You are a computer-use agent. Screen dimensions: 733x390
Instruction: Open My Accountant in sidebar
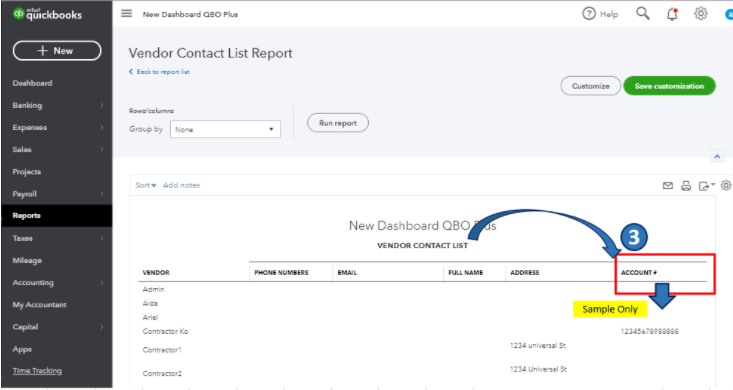tap(39, 305)
